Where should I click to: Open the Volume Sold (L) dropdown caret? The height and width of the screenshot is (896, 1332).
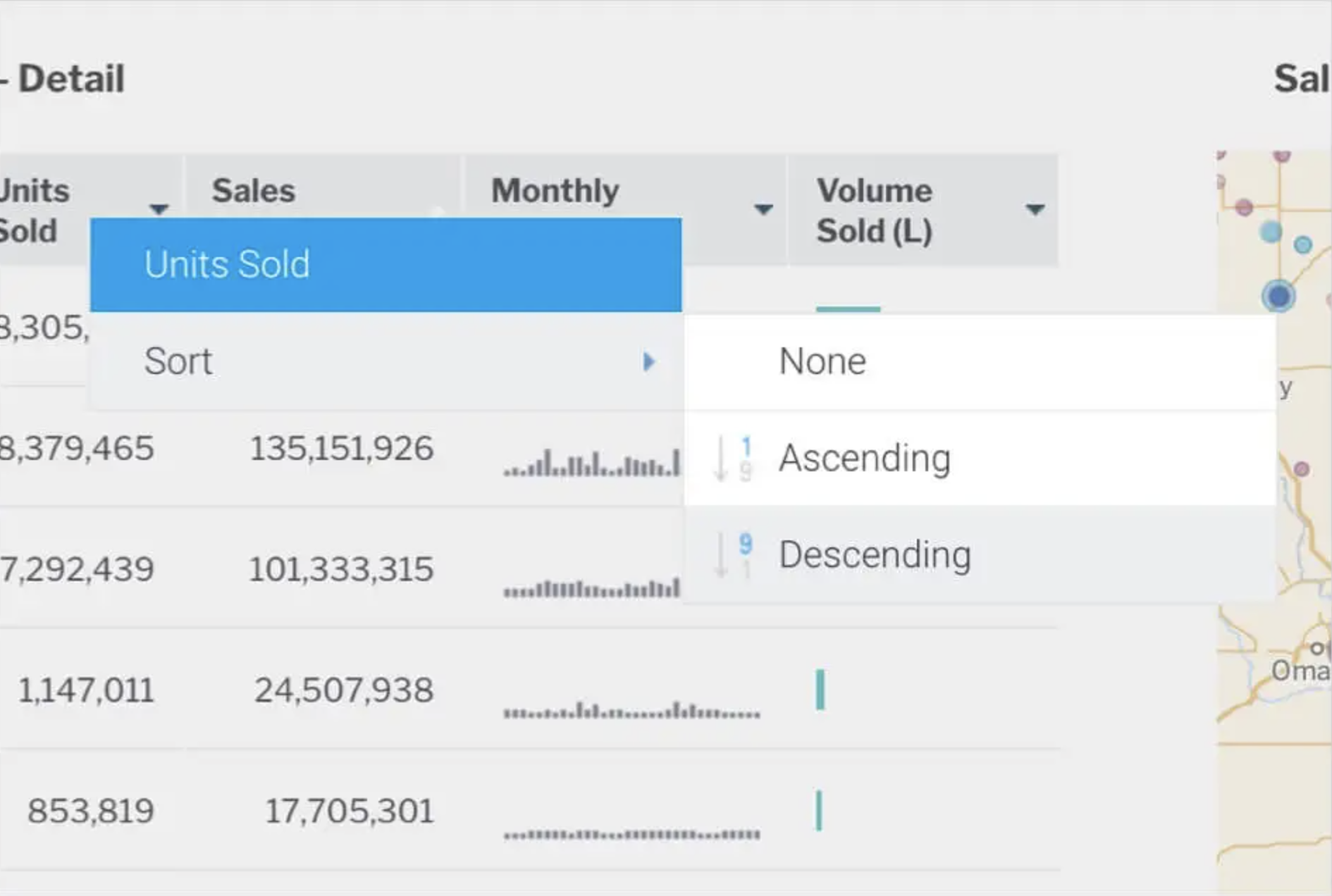(1034, 209)
